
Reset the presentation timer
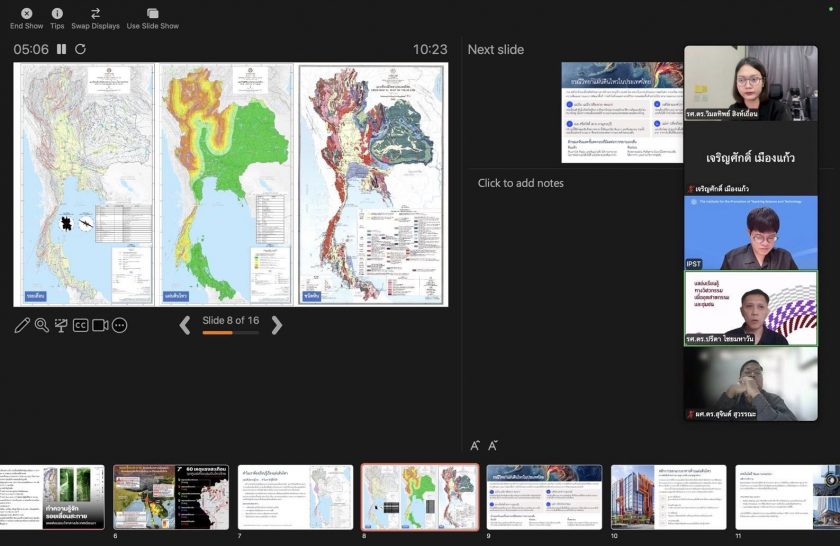click(80, 49)
